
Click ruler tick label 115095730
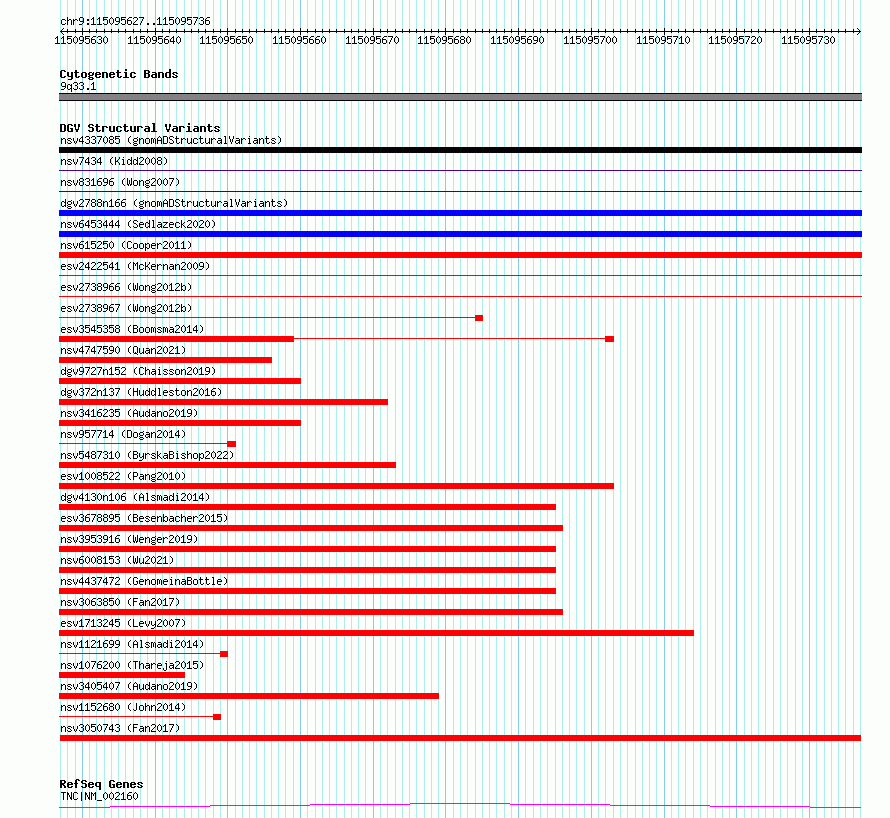point(808,40)
